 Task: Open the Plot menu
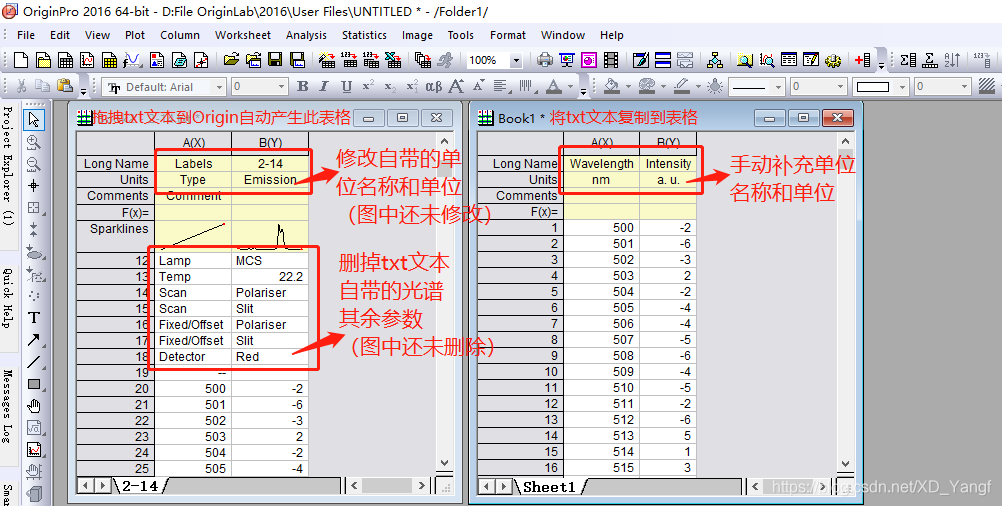pyautogui.click(x=135, y=35)
